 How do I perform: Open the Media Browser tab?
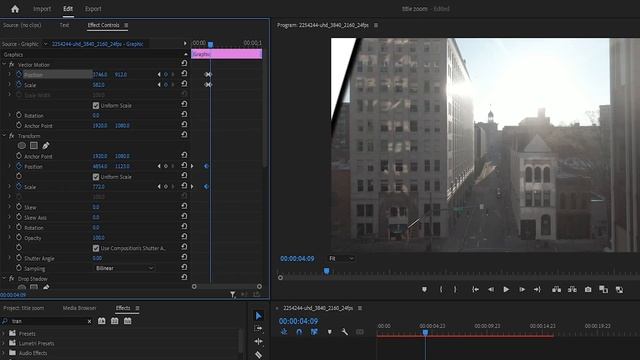[80, 308]
